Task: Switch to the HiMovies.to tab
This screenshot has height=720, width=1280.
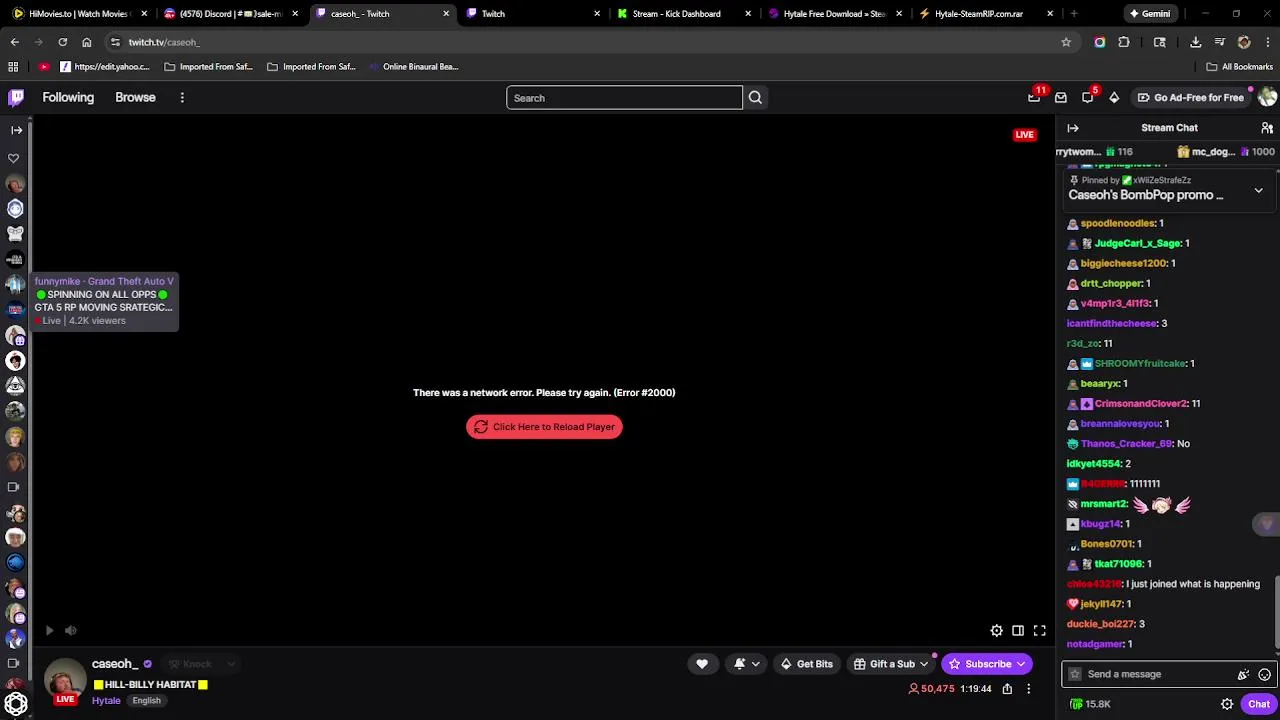Action: click(78, 14)
